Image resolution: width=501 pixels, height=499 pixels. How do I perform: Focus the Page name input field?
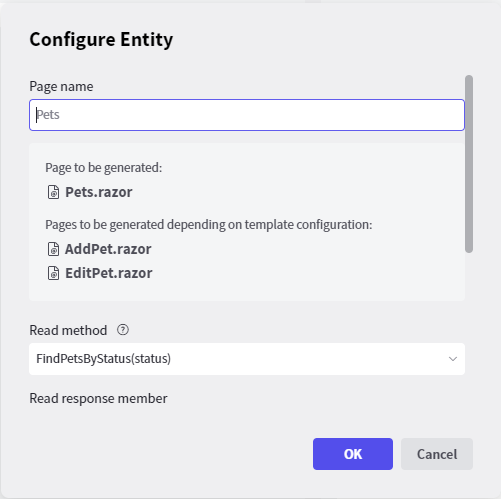[247, 115]
